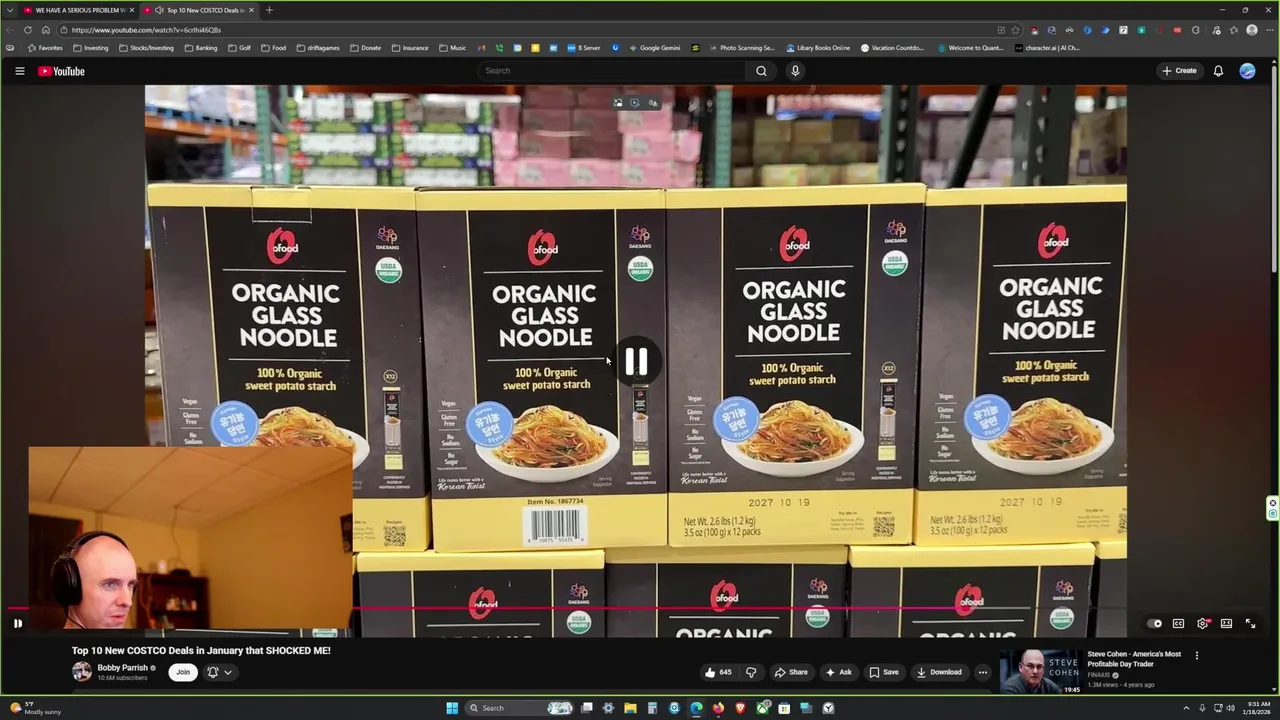Toggle closed captions in the player
This screenshot has width=1280, height=720.
1178,623
